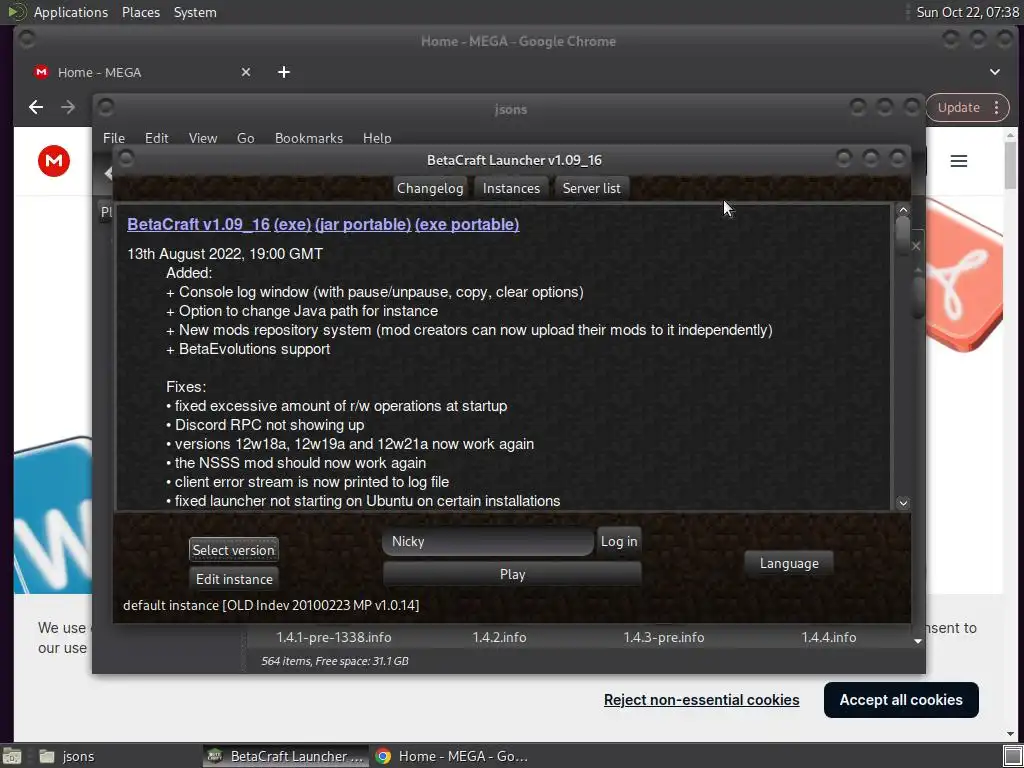Click the Log in button
This screenshot has width=1024, height=768.
coord(619,541)
